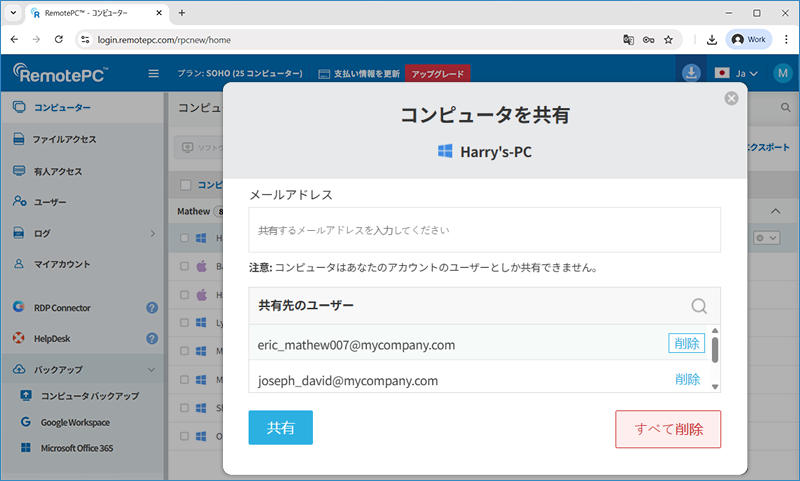Open browser downloads icon
The height and width of the screenshot is (481, 800).
coord(712,39)
